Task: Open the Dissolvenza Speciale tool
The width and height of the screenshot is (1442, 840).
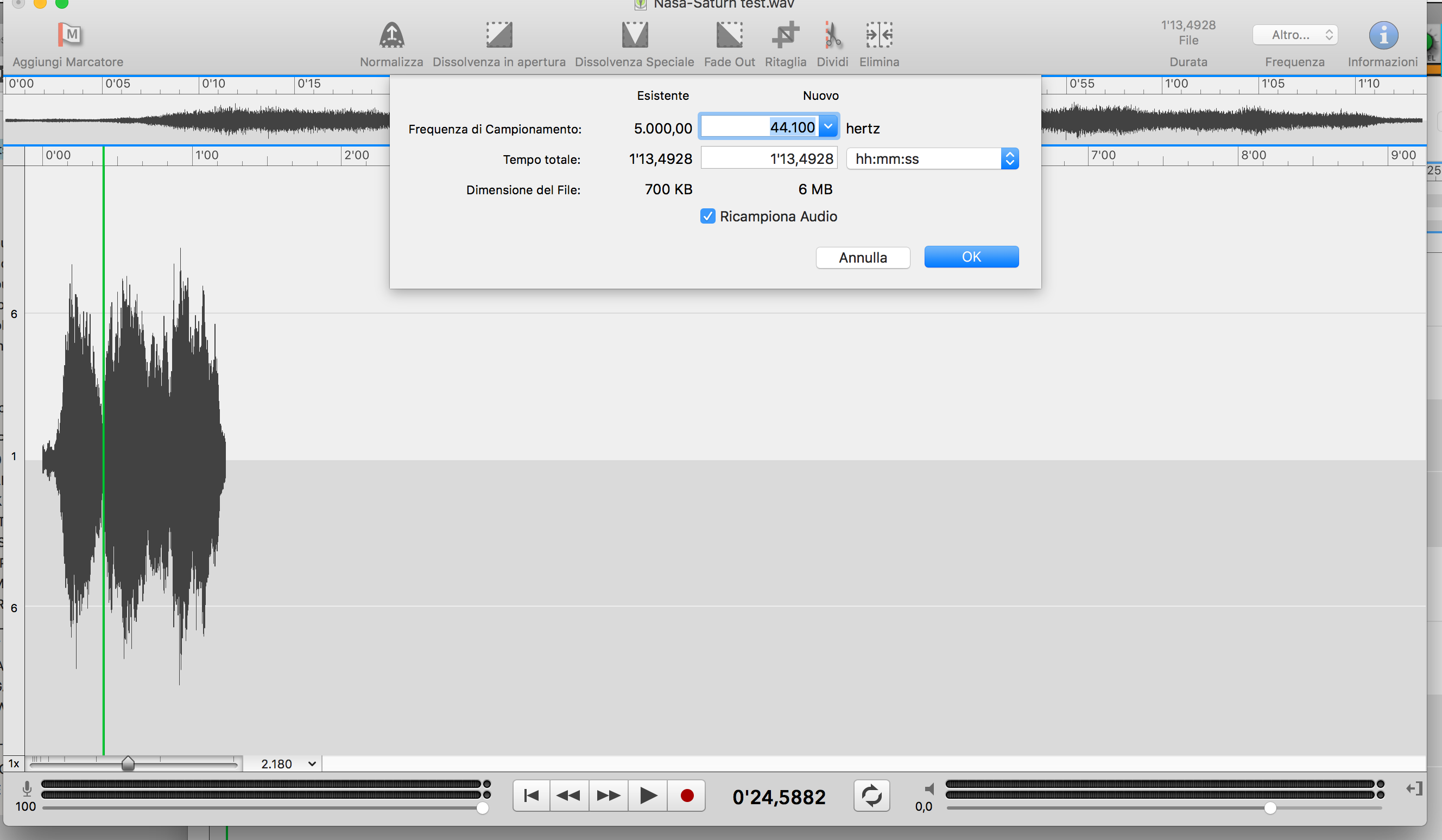Action: [x=635, y=35]
